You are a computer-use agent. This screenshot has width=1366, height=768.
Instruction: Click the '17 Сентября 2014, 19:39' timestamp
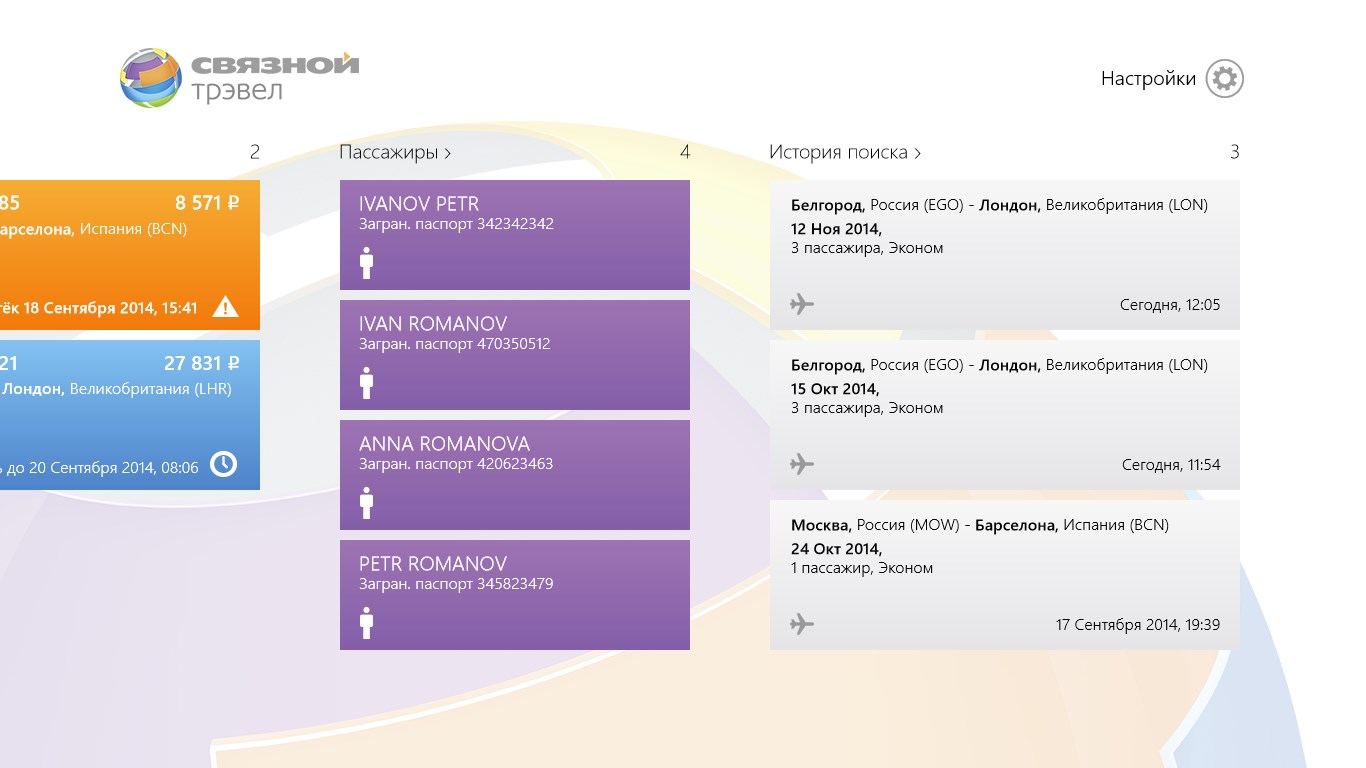pos(1138,625)
